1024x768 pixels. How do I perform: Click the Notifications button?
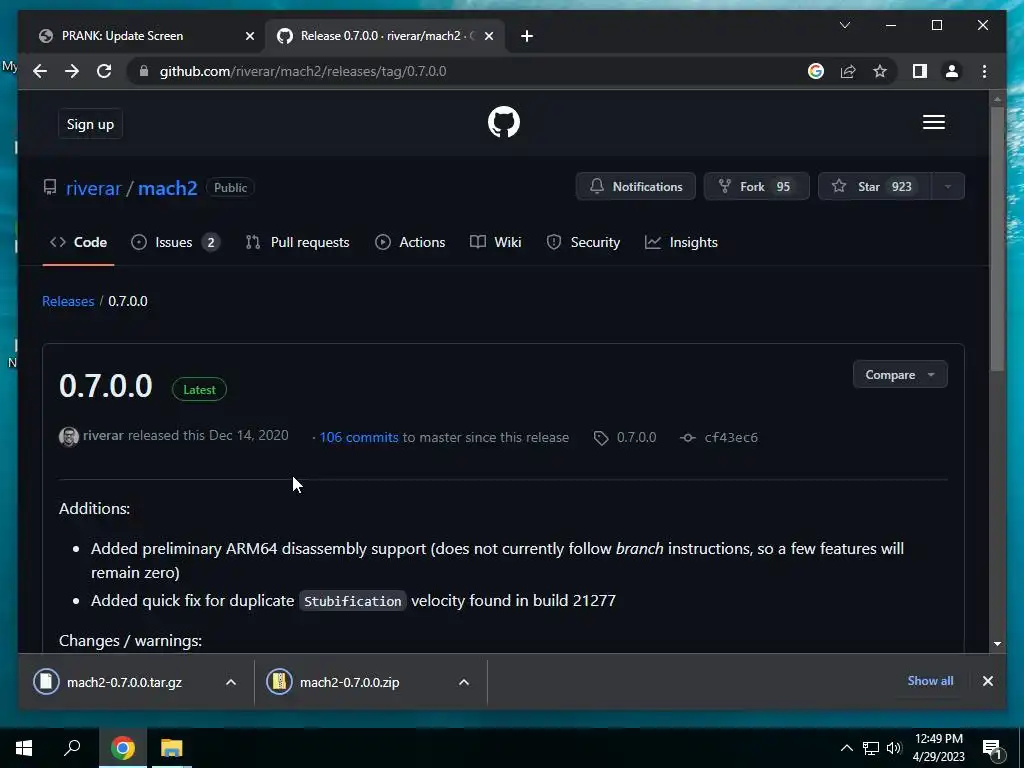tap(635, 187)
